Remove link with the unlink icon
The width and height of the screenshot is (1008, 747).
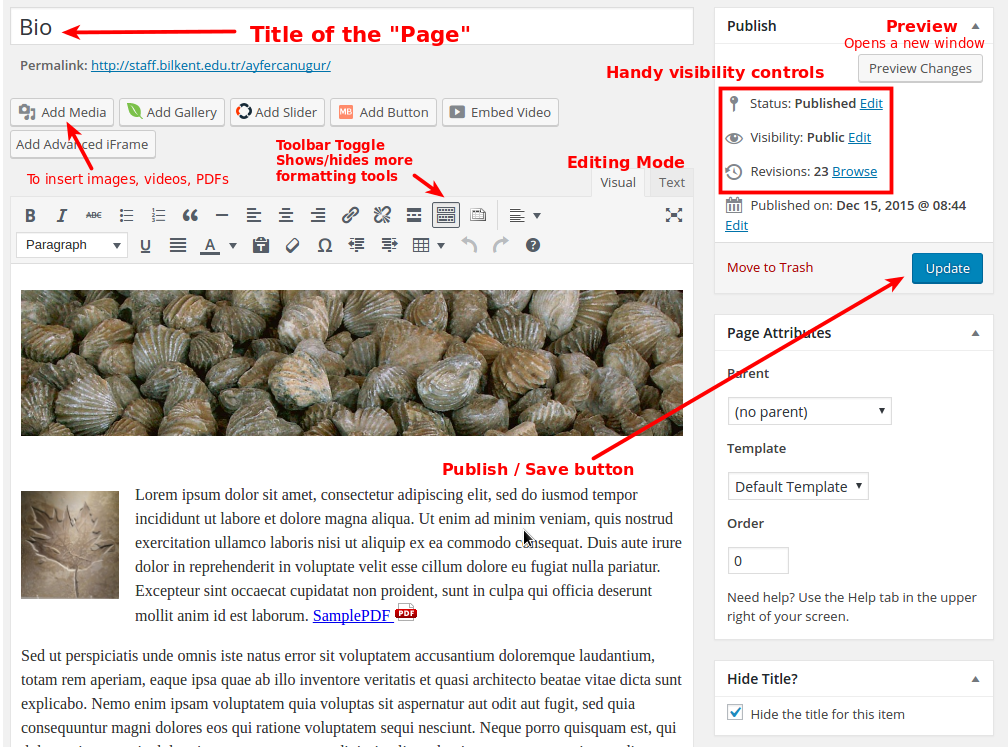pos(382,215)
